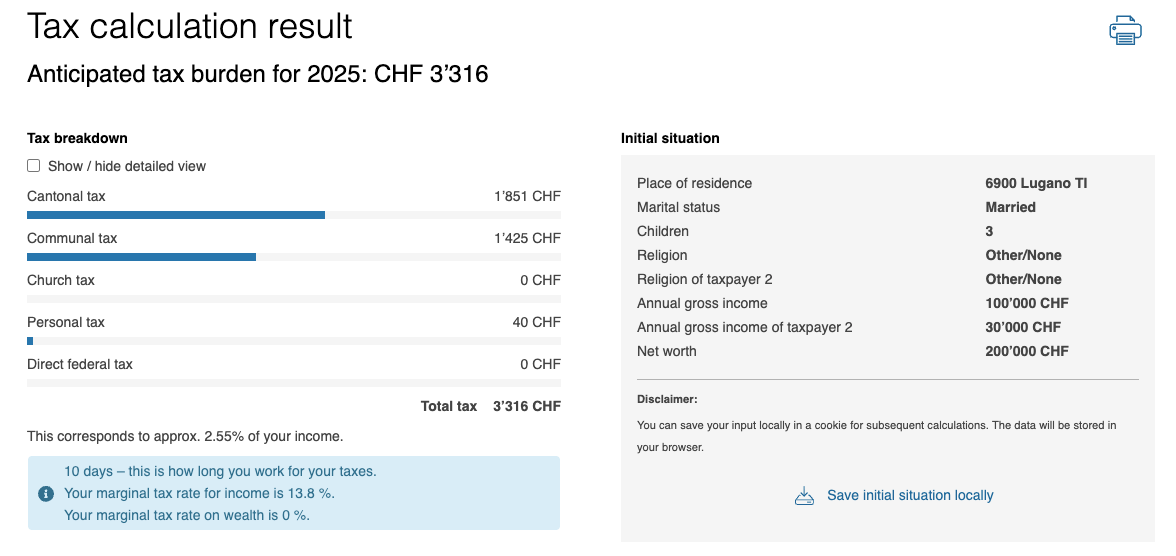Click the place of residence value '6900 Lugano TI'
Screen dimensions: 1176x556
pos(1036,183)
